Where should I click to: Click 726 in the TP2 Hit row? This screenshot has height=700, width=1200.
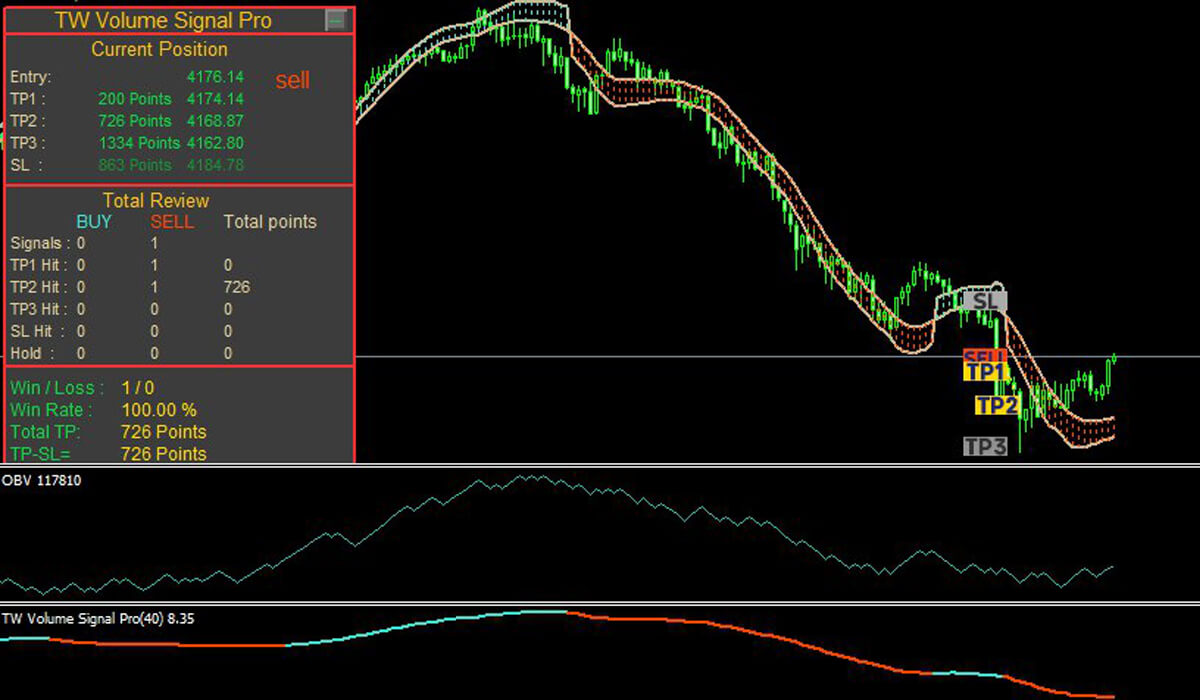(237, 287)
